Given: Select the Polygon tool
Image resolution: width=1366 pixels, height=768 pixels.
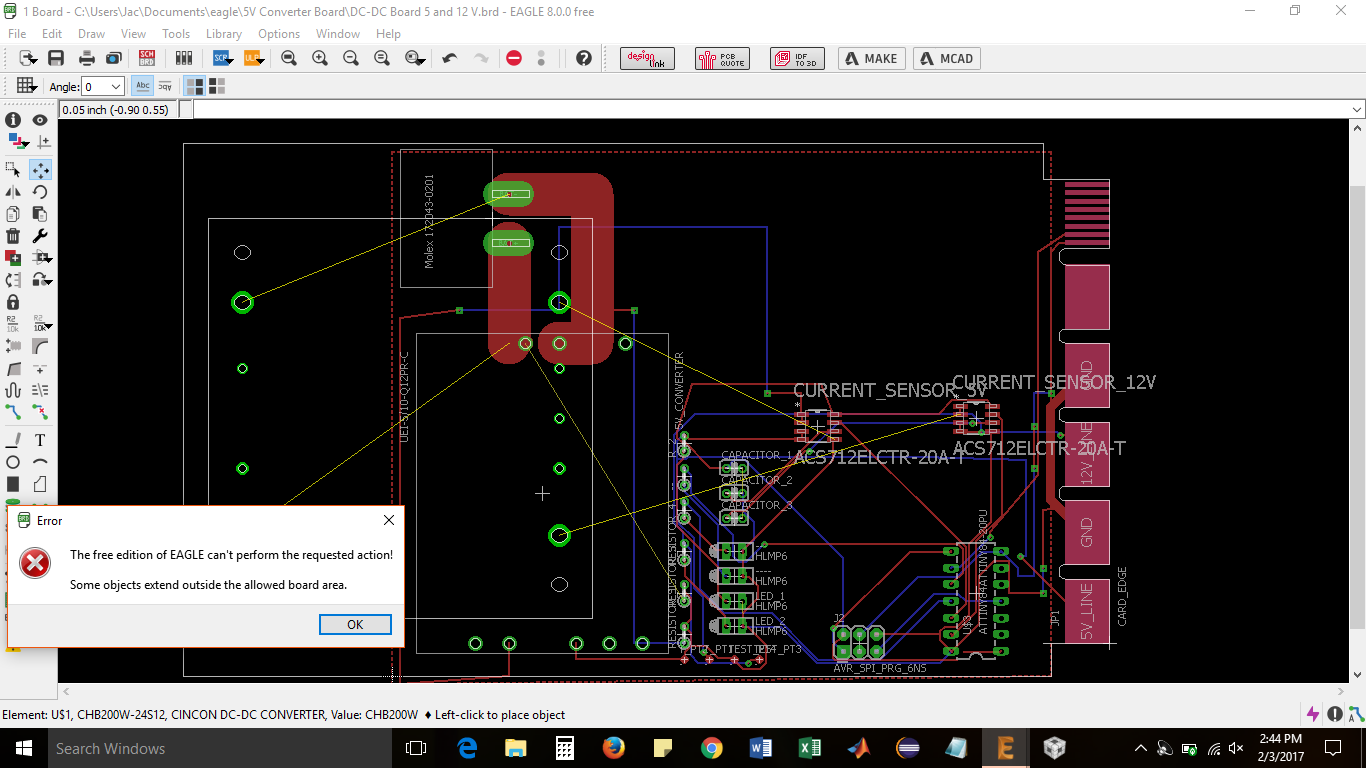Looking at the screenshot, I should pos(40,484).
